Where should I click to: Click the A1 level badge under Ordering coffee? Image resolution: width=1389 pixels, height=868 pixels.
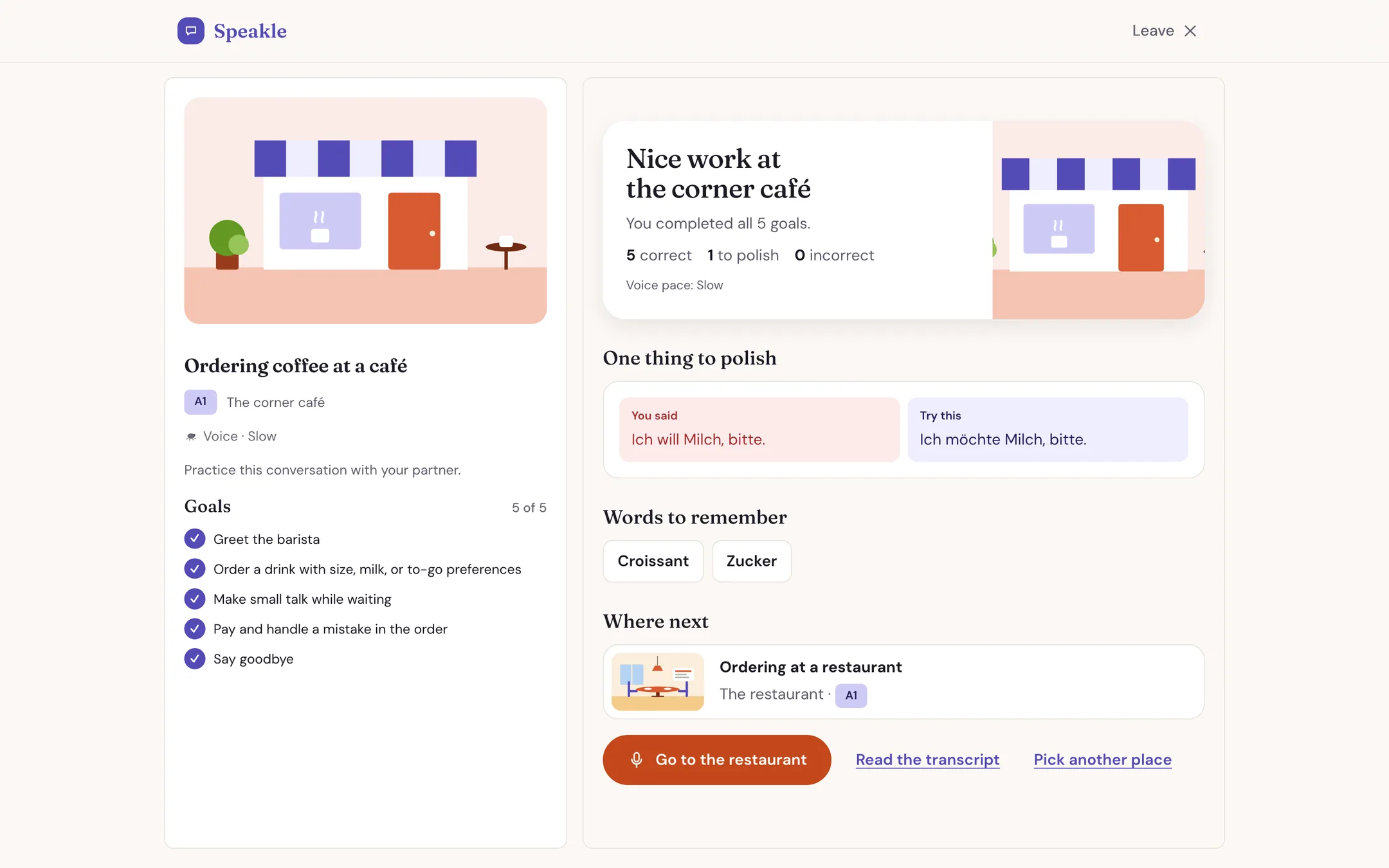pyautogui.click(x=201, y=402)
